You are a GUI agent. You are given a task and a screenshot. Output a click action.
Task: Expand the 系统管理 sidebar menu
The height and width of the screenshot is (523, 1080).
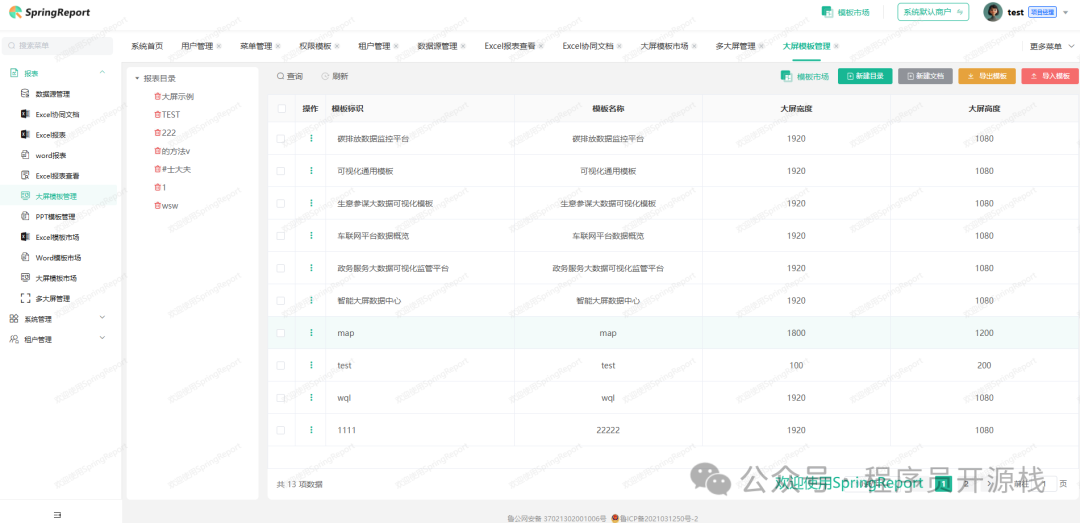click(103, 317)
